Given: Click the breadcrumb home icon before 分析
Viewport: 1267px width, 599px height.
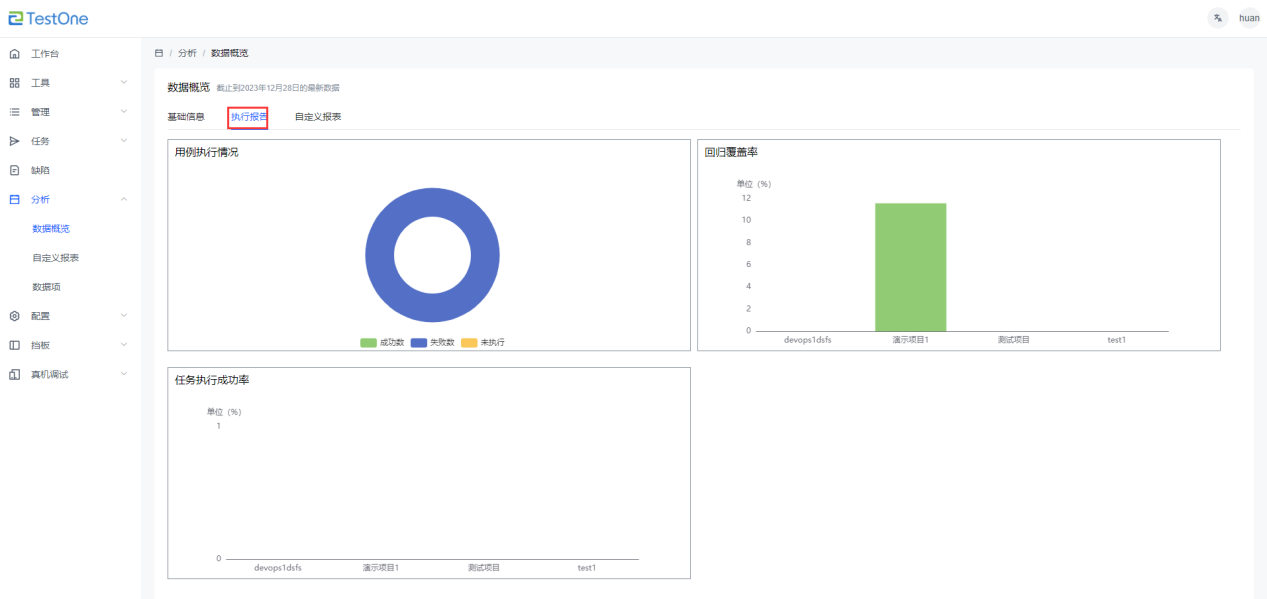Looking at the screenshot, I should [159, 53].
